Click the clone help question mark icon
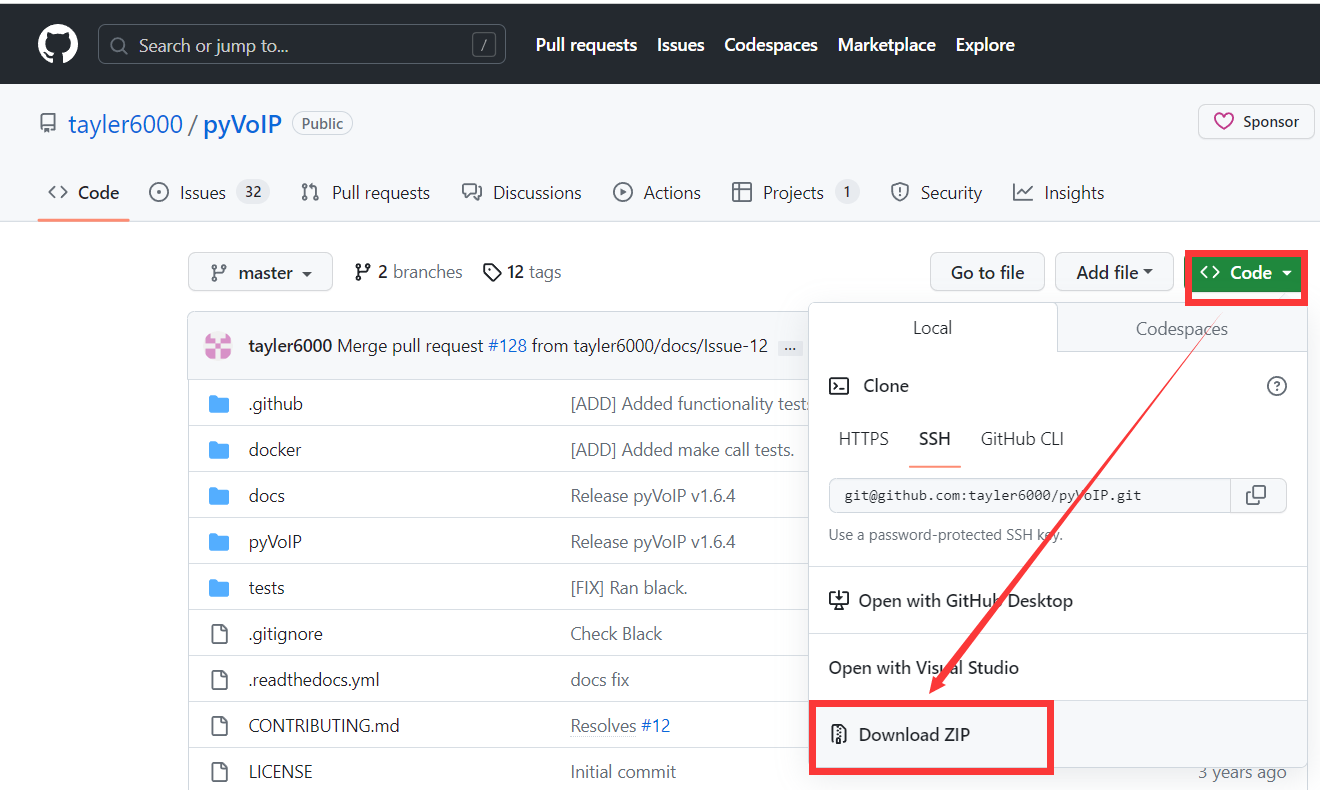Screen dimensions: 1320x790 1277,385
